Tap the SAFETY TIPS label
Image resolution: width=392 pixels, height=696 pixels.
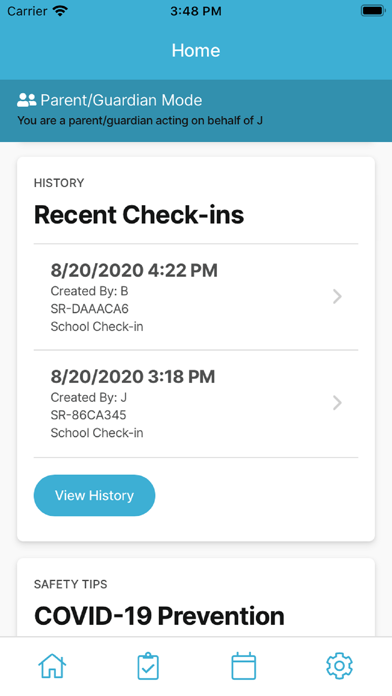71,584
